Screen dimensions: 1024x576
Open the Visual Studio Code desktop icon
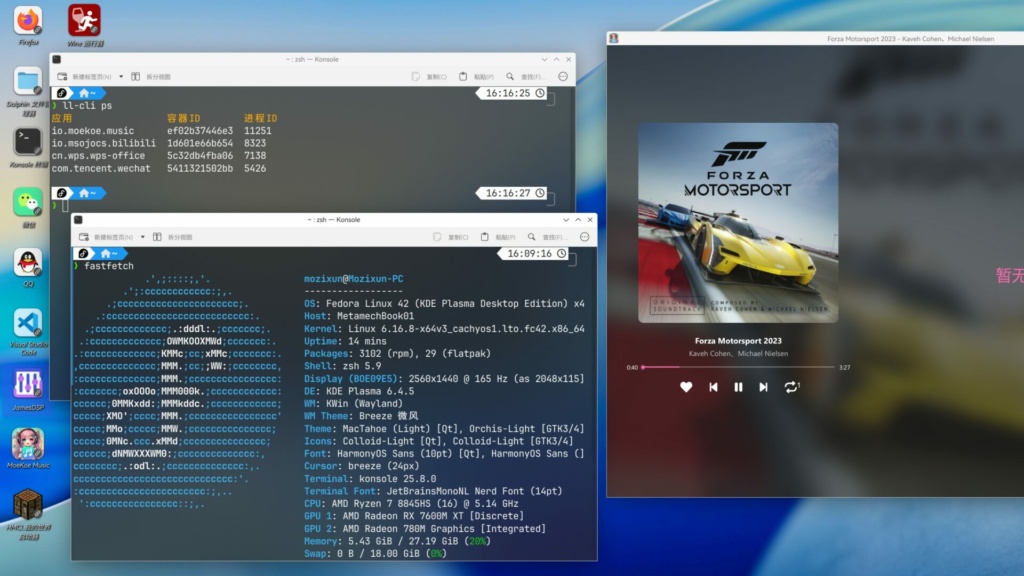[x=28, y=324]
